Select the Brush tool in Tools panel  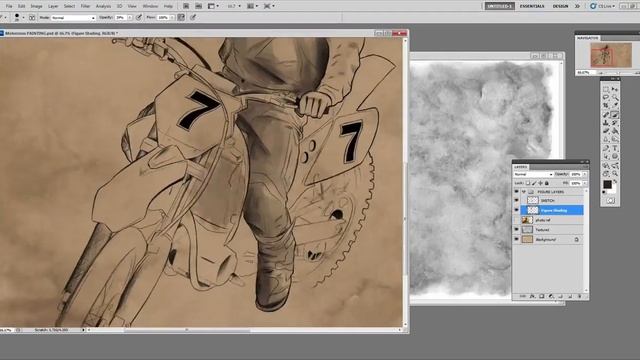coord(615,115)
